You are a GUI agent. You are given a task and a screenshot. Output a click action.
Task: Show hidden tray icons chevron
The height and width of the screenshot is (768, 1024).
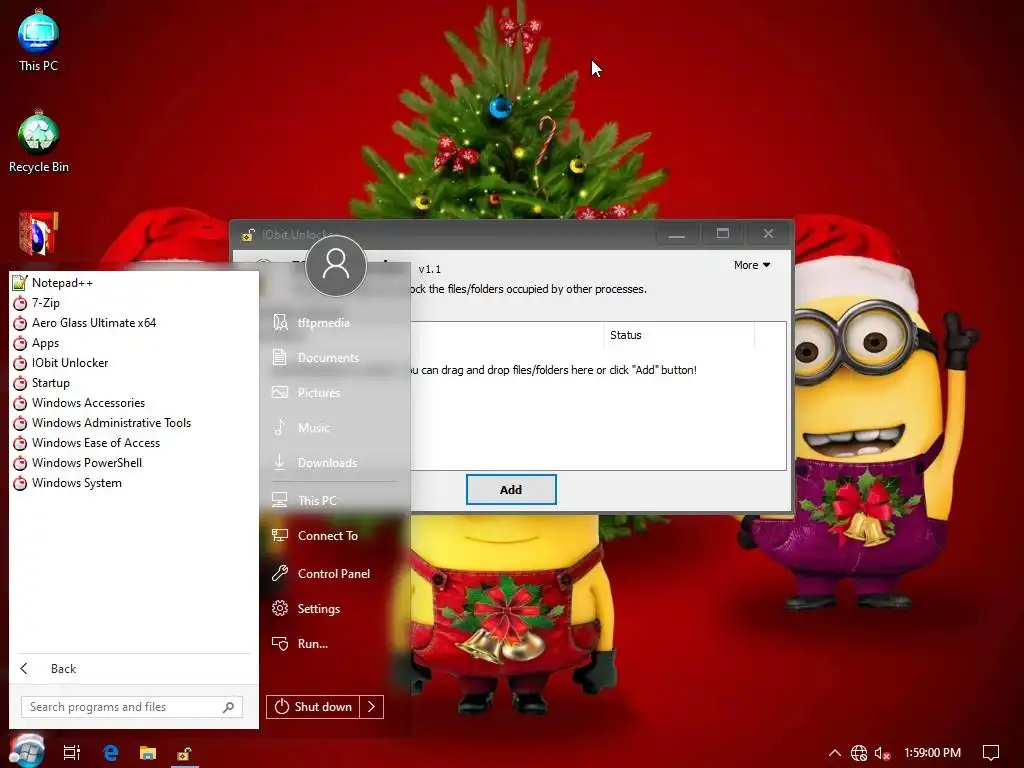835,753
